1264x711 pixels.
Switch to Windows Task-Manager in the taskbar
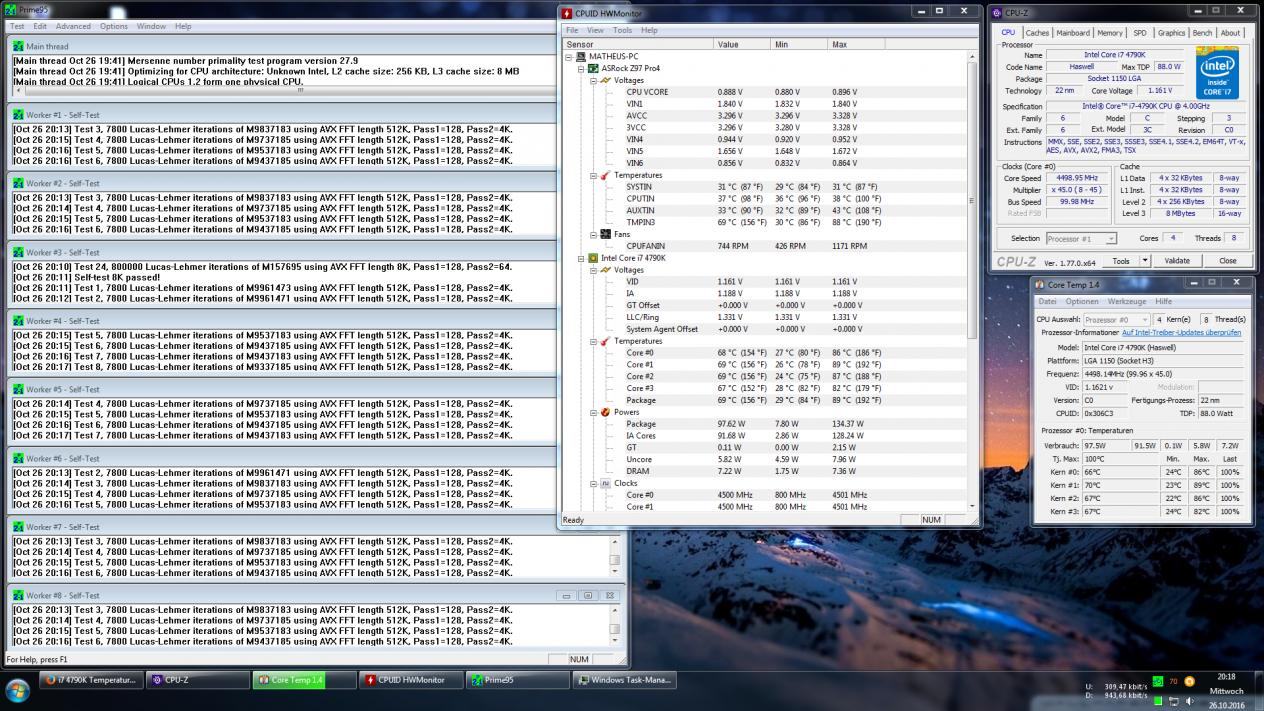tap(625, 680)
